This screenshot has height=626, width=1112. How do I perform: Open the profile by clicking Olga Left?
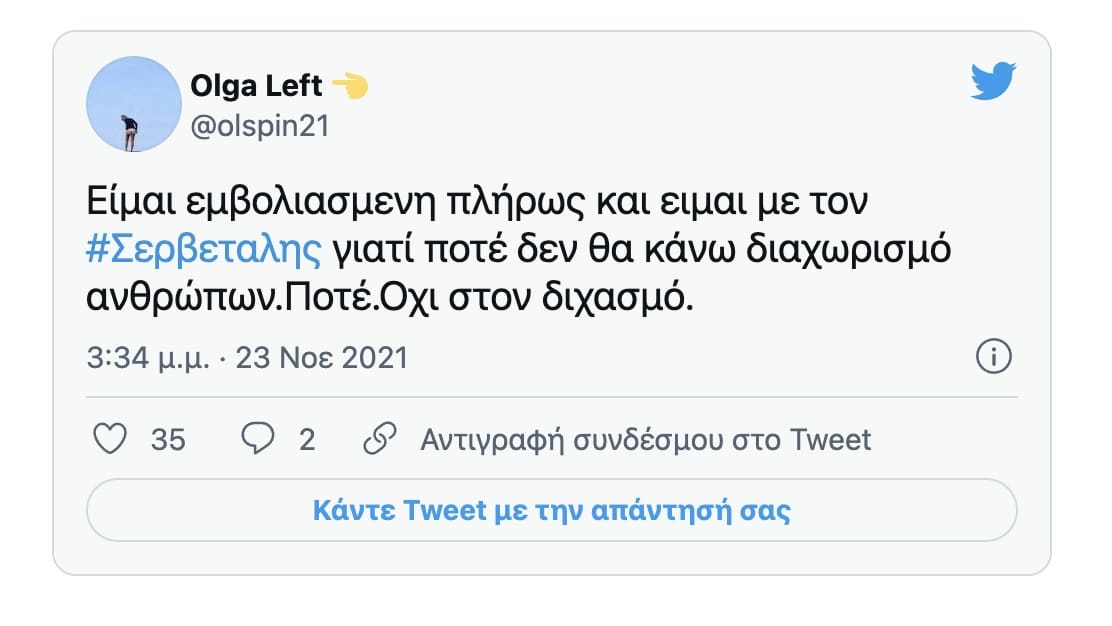(258, 86)
